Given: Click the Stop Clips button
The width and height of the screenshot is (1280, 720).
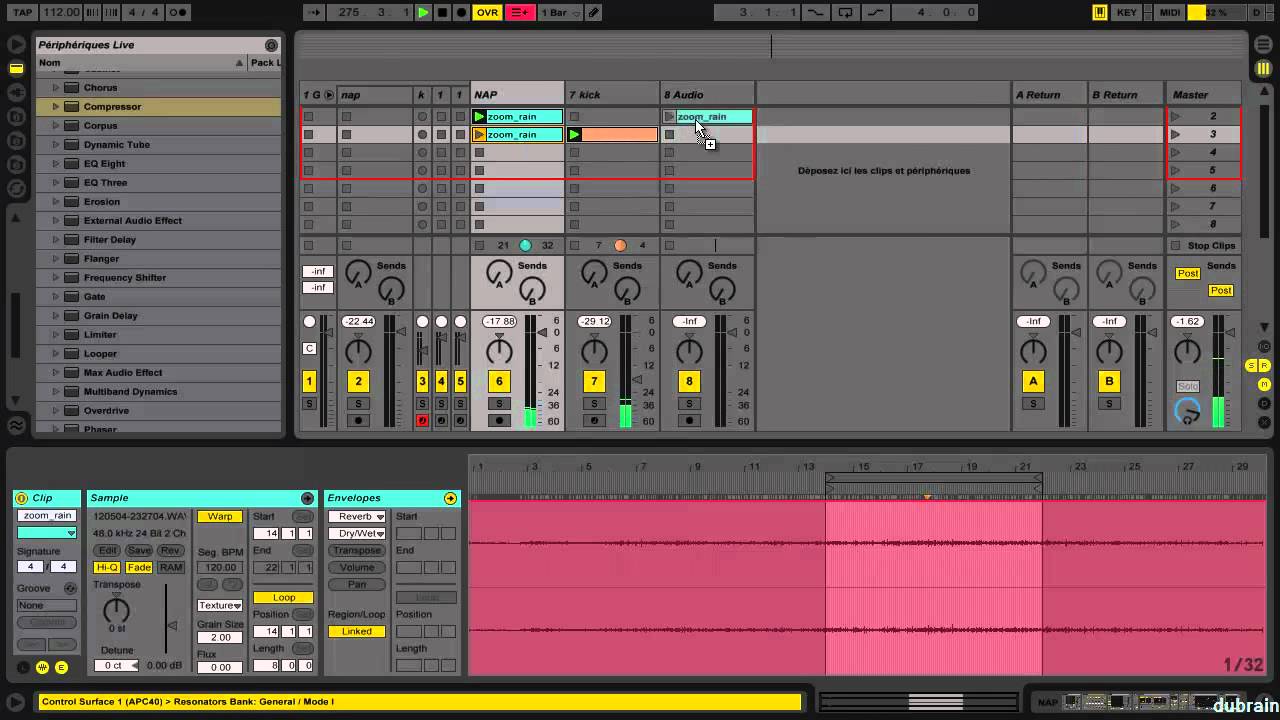Looking at the screenshot, I should click(1204, 245).
